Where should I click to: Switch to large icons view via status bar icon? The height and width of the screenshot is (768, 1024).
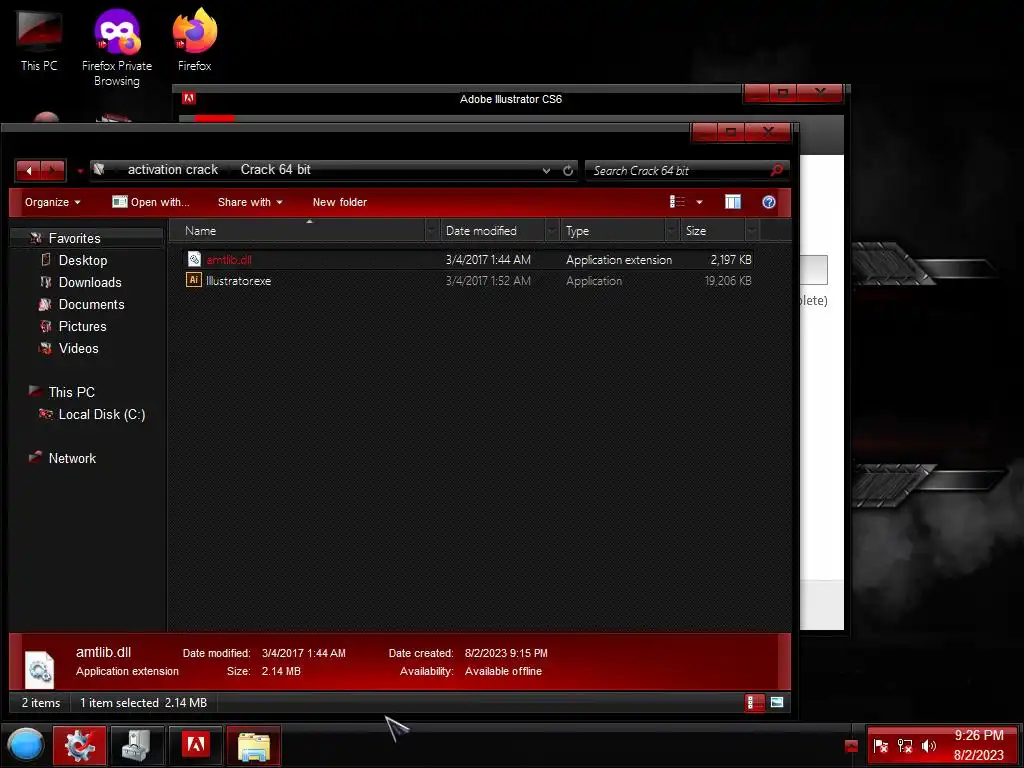pyautogui.click(x=776, y=703)
